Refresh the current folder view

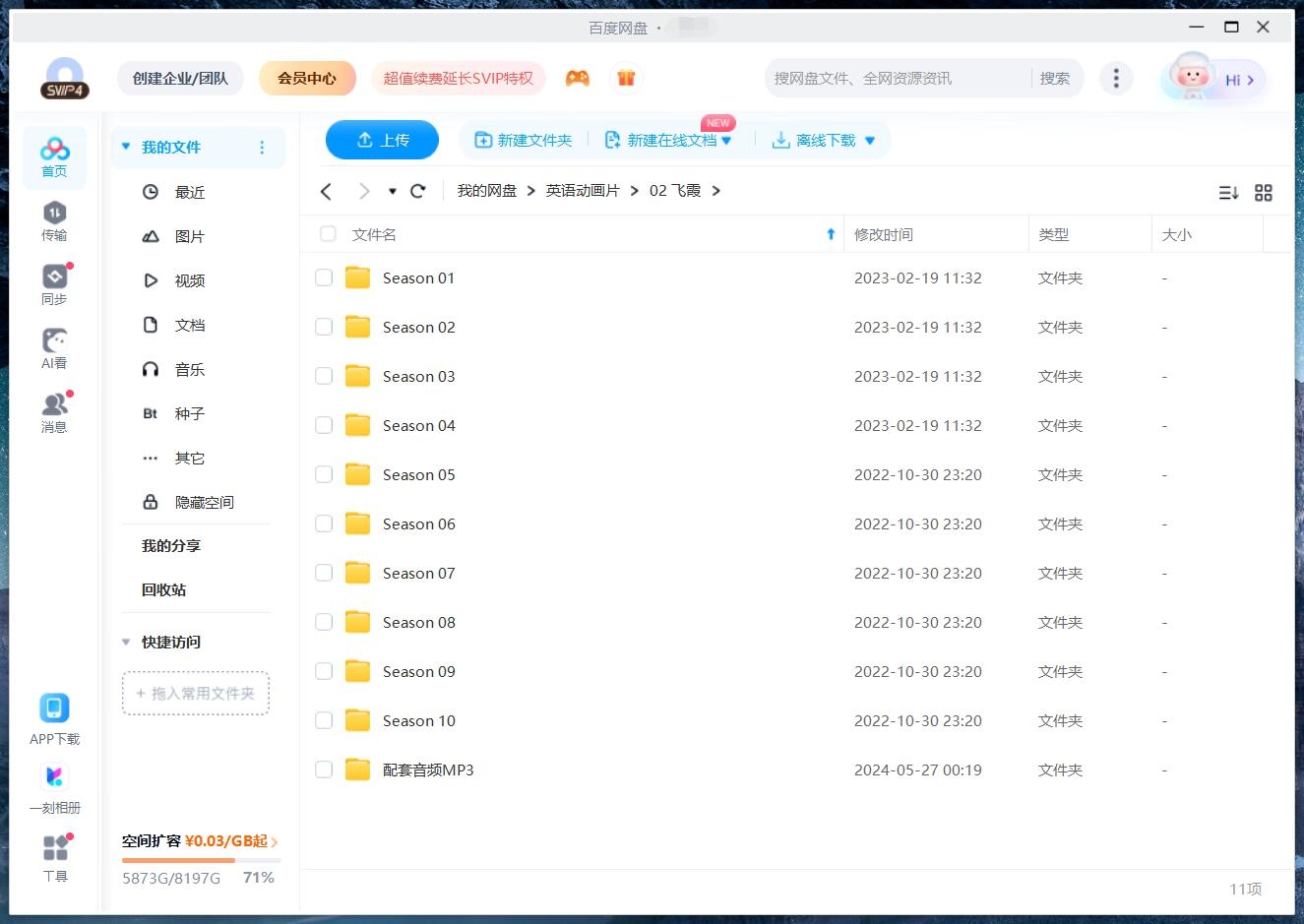pos(417,191)
